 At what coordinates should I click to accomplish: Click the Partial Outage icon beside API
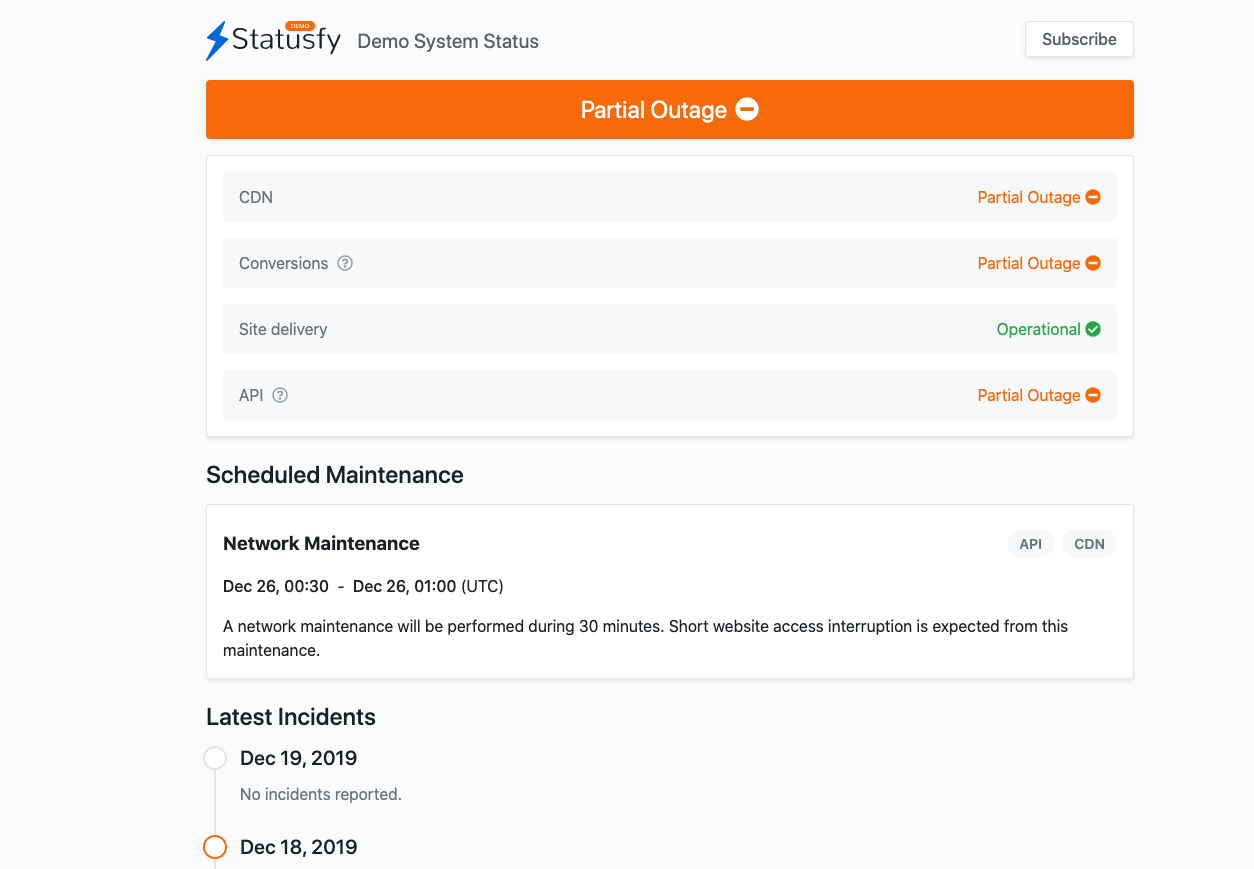(1092, 395)
